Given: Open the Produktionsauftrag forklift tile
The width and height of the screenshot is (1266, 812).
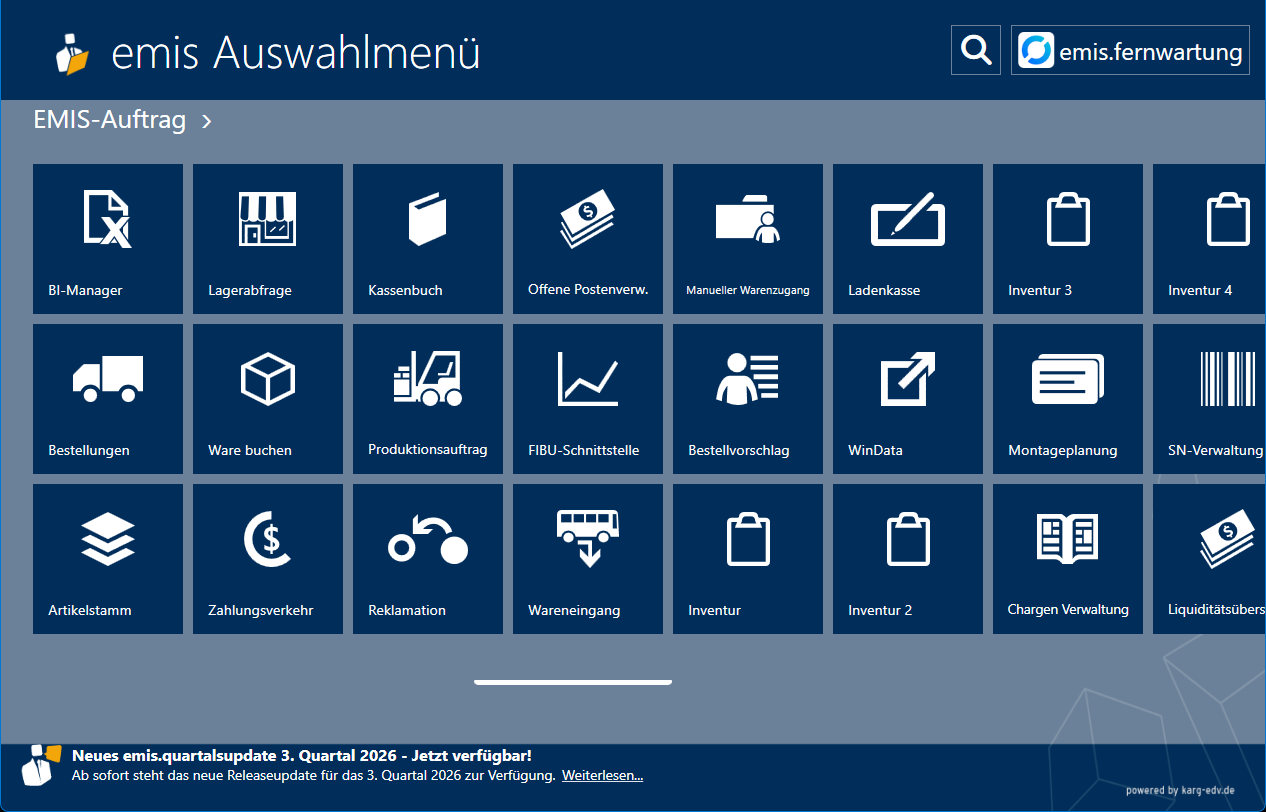Looking at the screenshot, I should 428,399.
